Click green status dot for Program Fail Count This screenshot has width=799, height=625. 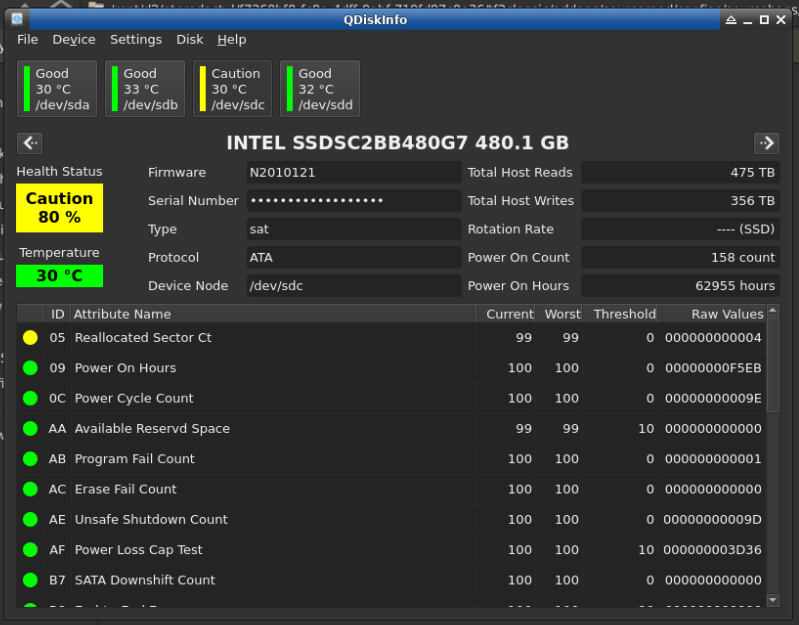30,459
